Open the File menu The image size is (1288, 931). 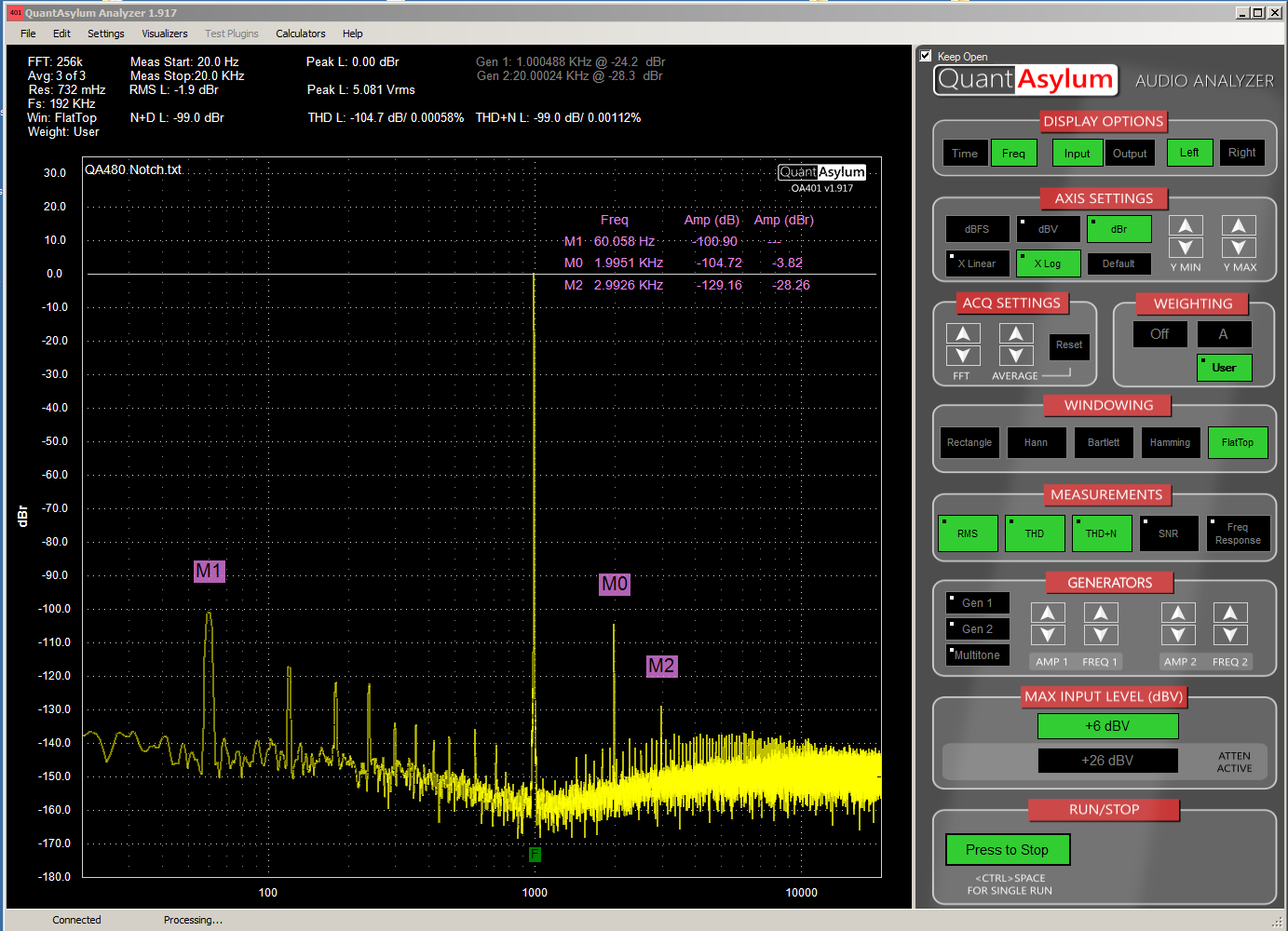[29, 34]
